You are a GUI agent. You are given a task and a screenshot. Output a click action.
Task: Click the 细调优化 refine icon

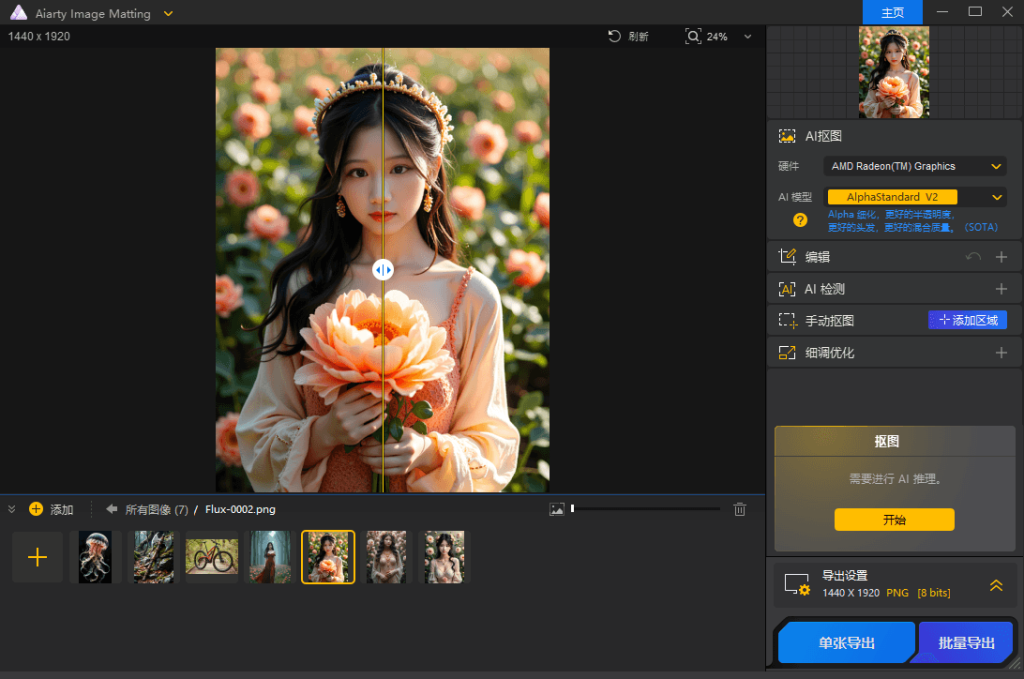[x=787, y=352]
